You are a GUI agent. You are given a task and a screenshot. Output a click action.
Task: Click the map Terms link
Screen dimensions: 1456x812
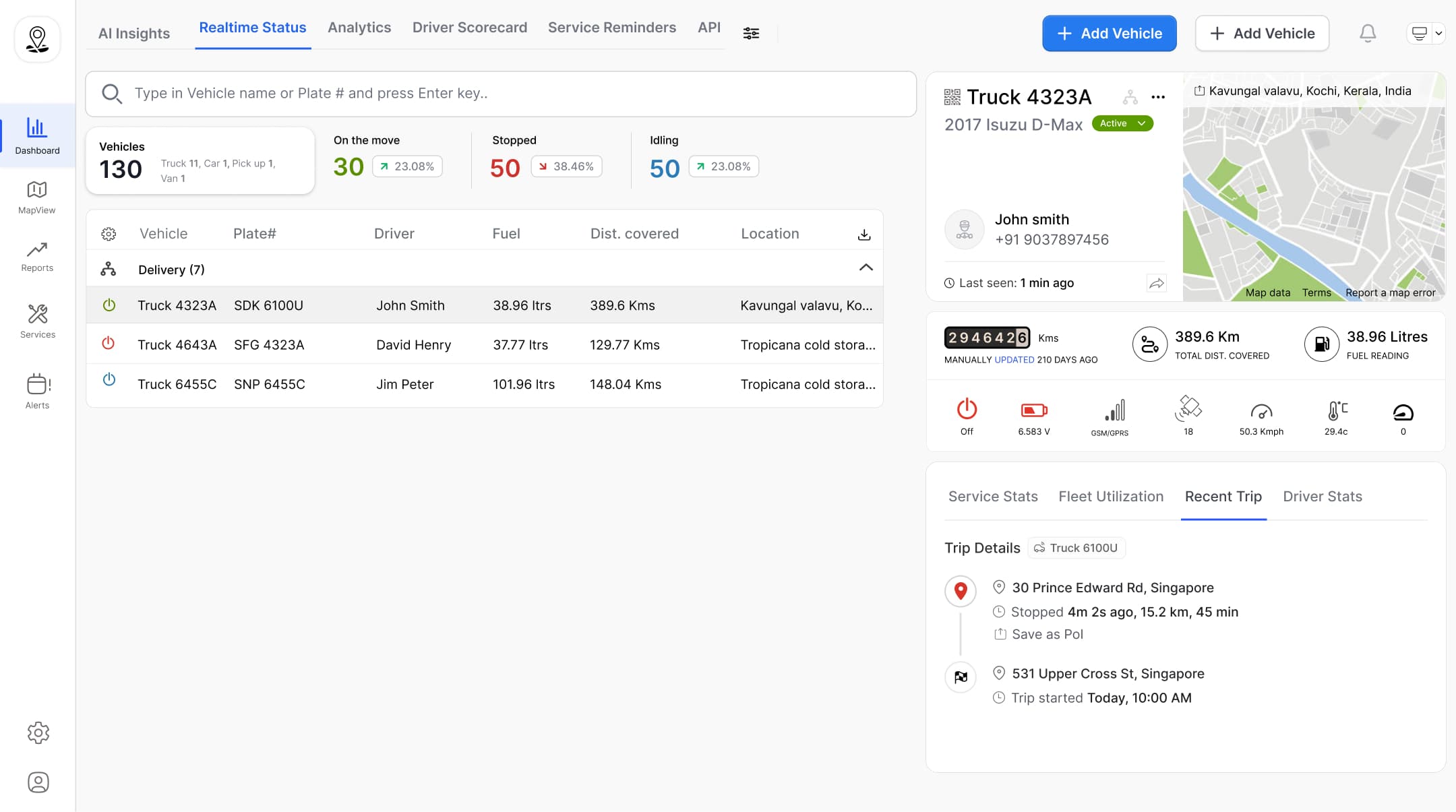pos(1316,292)
